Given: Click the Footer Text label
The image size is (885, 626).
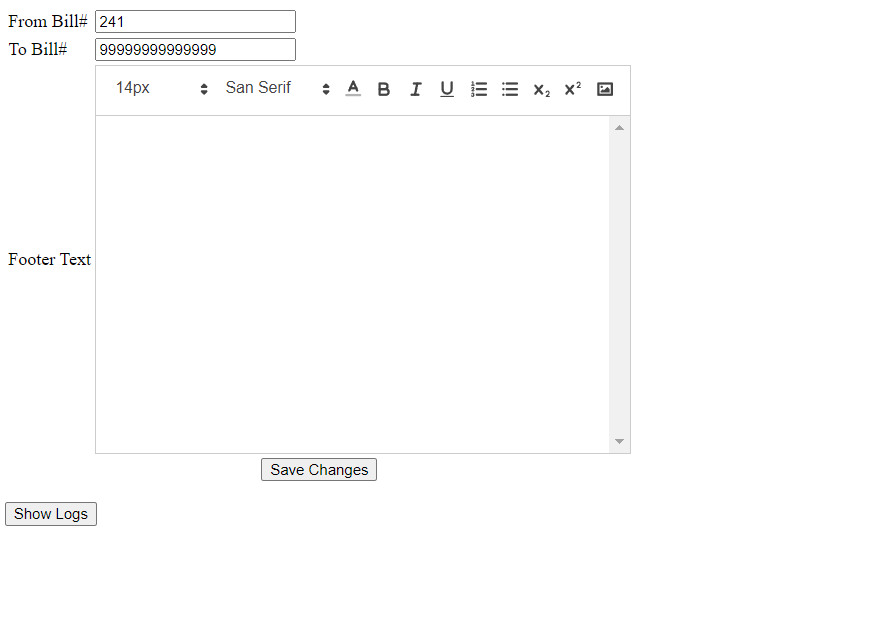Looking at the screenshot, I should (x=49, y=259).
